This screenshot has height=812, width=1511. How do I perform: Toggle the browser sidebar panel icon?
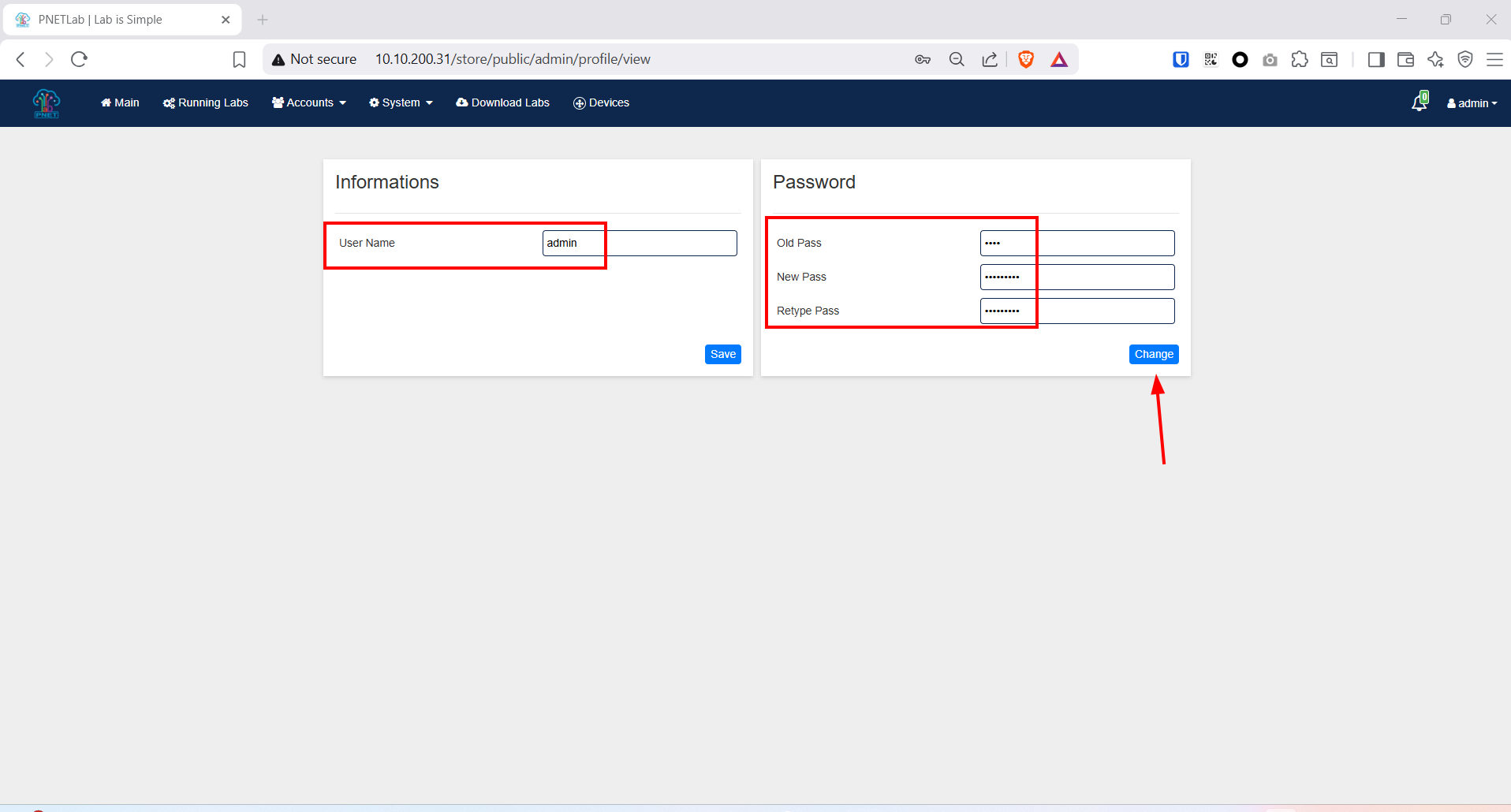point(1376,60)
